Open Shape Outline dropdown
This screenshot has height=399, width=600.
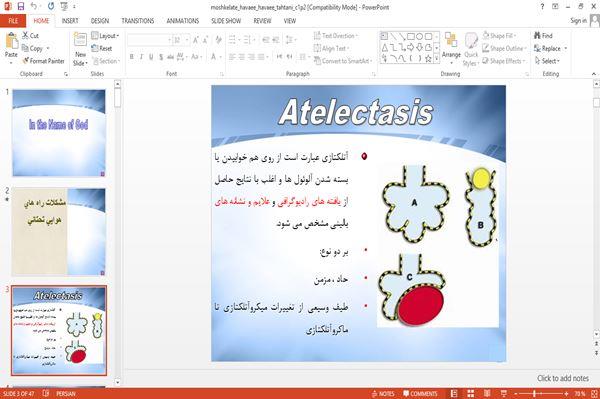pos(504,48)
